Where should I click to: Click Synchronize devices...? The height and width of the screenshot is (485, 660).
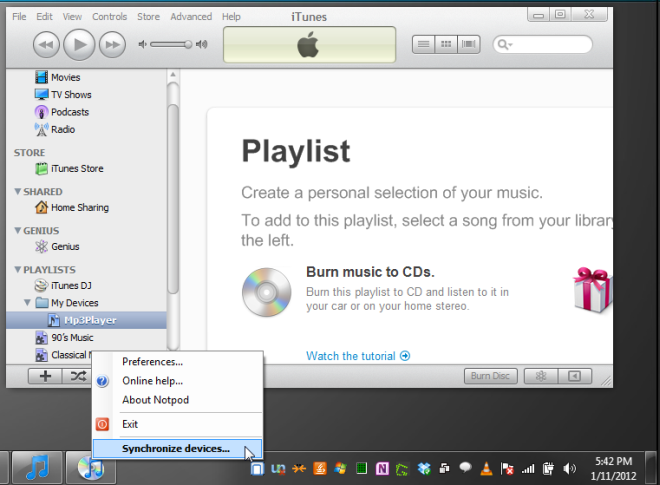(178, 448)
